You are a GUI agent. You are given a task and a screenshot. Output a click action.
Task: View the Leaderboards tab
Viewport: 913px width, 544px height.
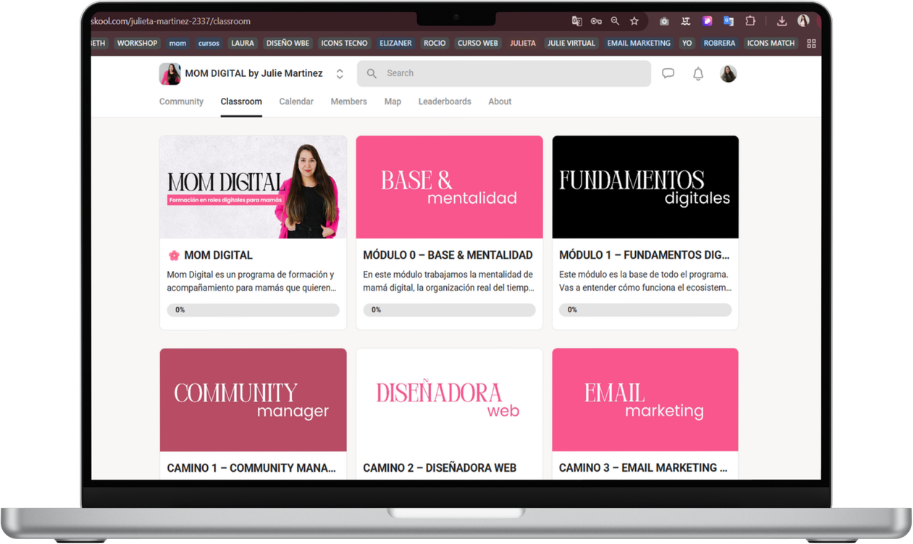(x=444, y=101)
